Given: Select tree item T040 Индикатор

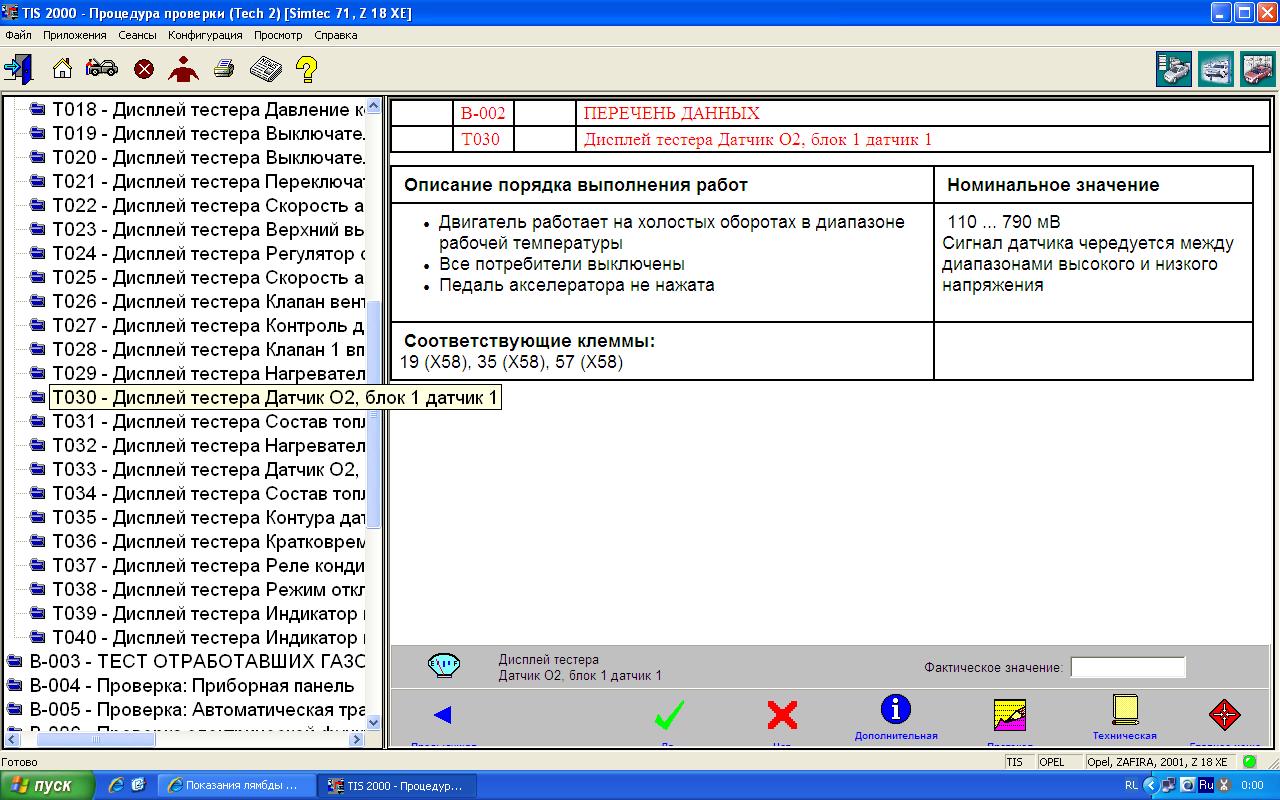Looking at the screenshot, I should [x=209, y=638].
